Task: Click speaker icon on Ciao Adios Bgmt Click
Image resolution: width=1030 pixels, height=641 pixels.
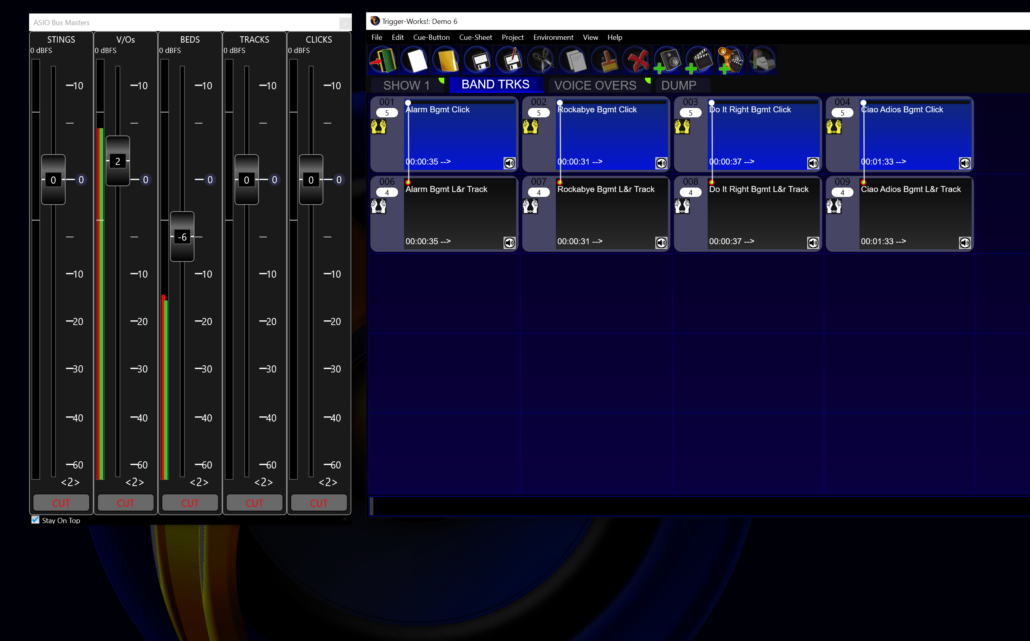Action: click(964, 163)
